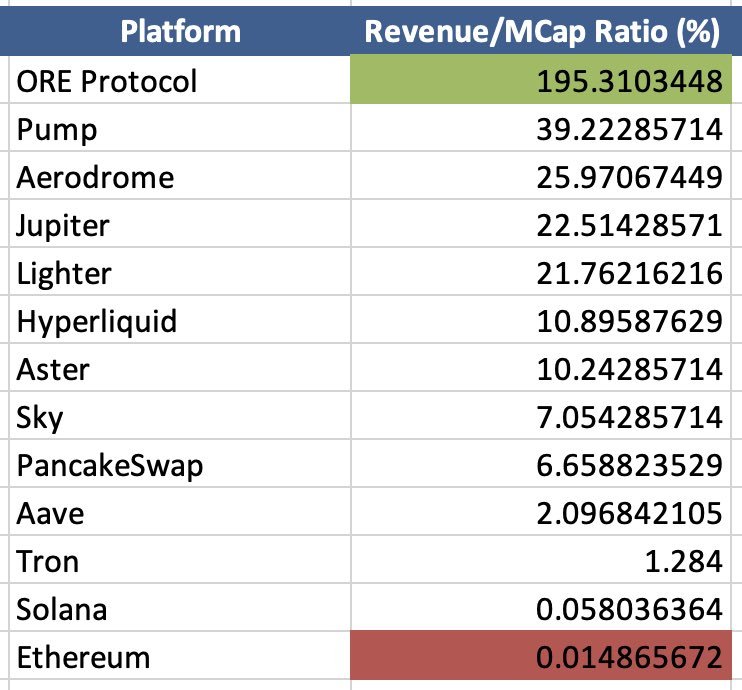This screenshot has width=742, height=690.
Task: Select the value 10.89587629
Action: coord(541,320)
